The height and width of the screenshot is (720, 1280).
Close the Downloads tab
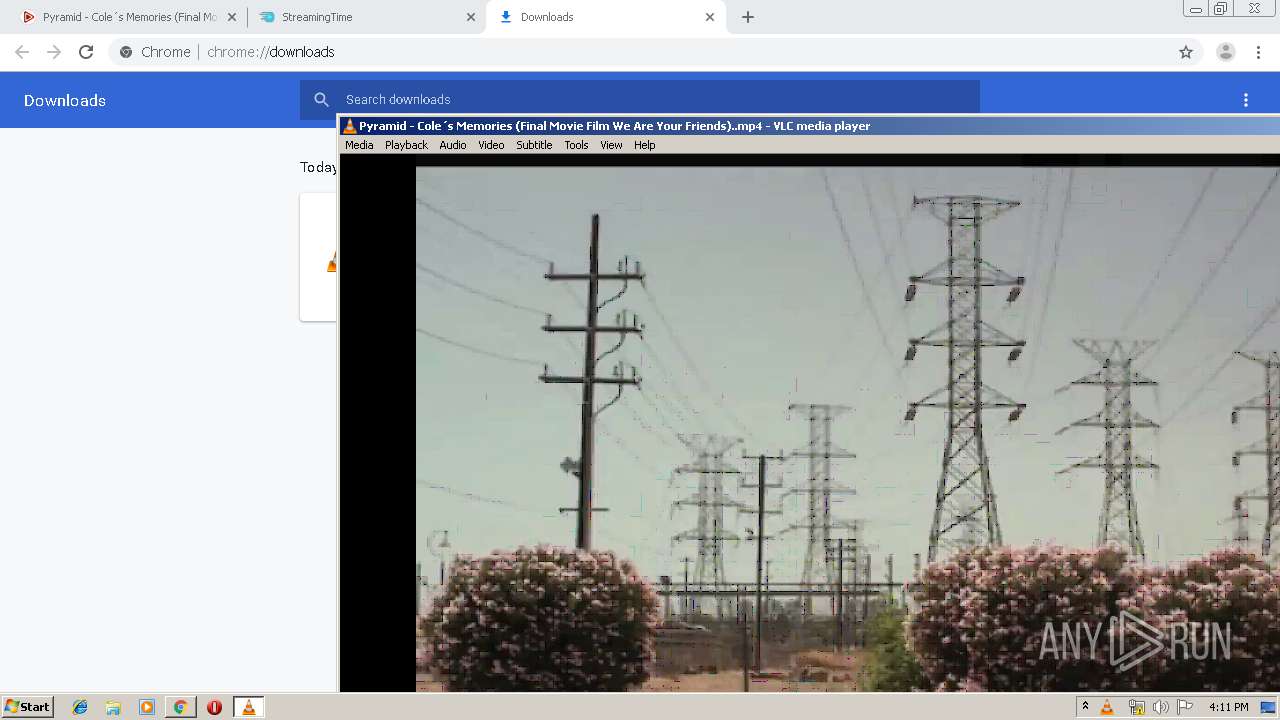coord(710,17)
